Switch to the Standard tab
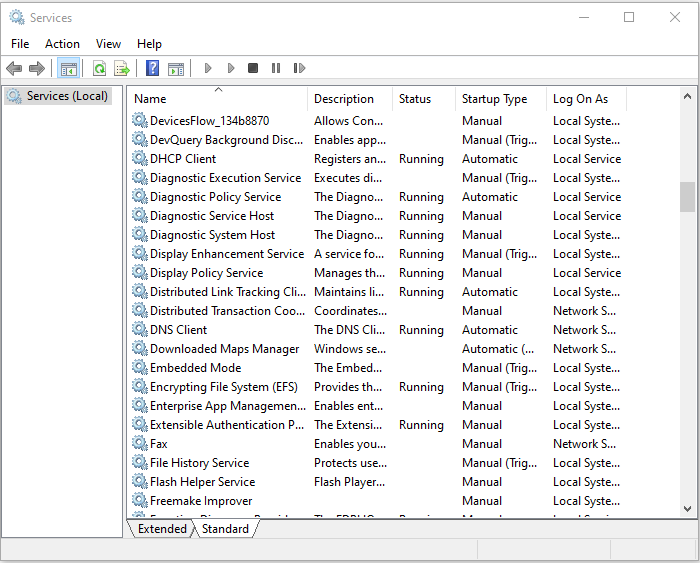 click(225, 529)
